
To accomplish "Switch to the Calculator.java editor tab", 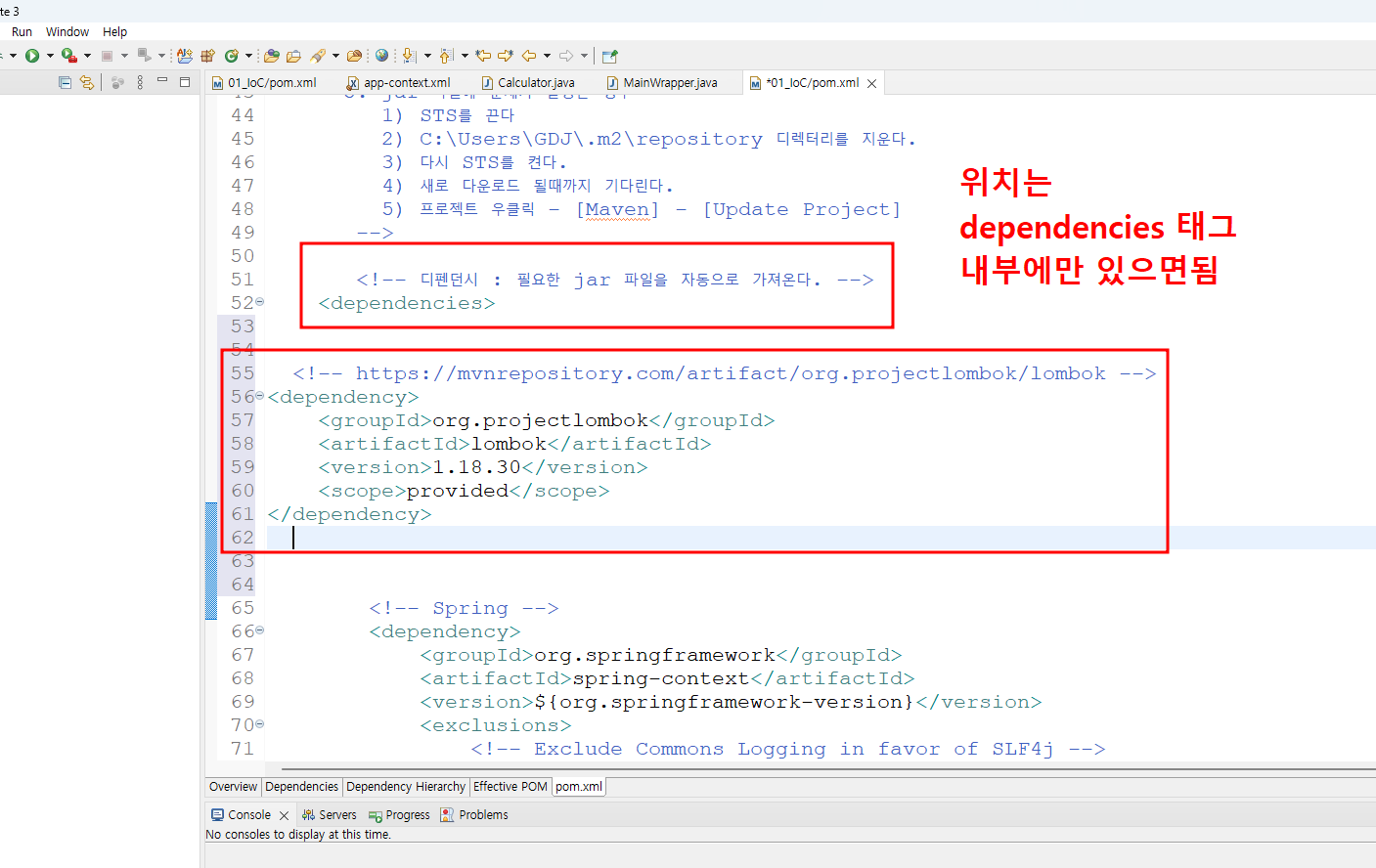I will click(x=528, y=83).
